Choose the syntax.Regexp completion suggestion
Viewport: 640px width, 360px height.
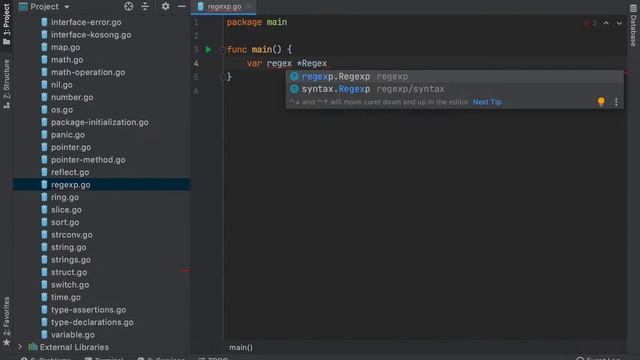(x=454, y=89)
